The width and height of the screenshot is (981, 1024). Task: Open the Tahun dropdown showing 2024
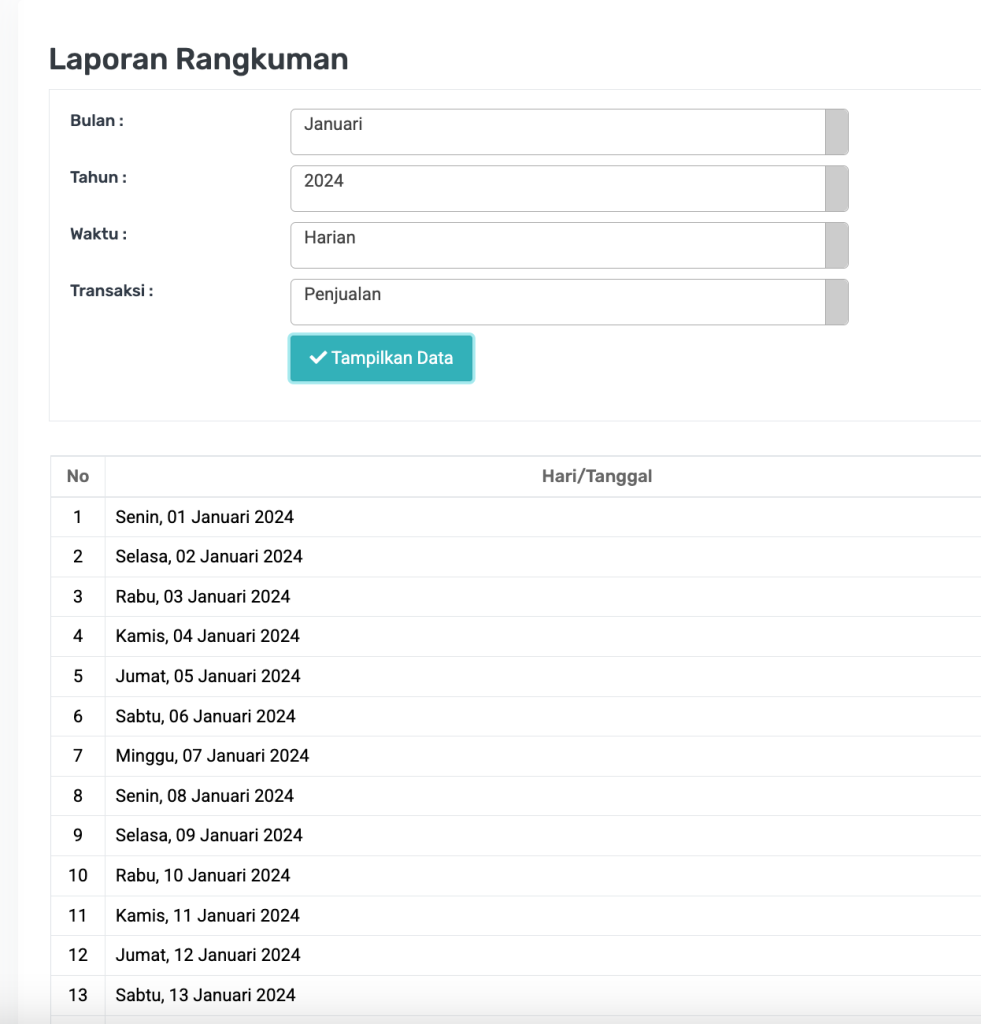[557, 188]
